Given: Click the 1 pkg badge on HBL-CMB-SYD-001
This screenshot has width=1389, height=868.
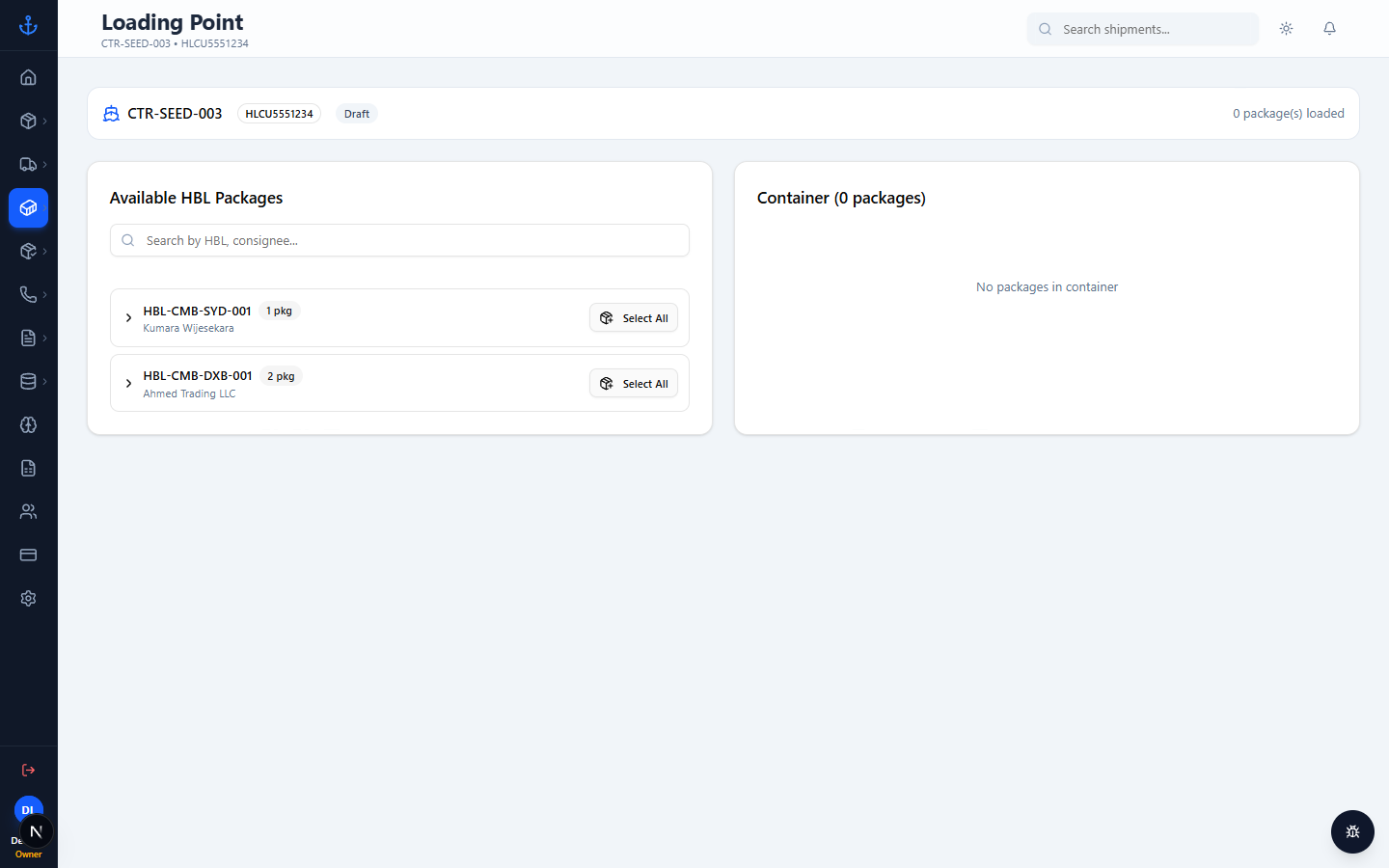Looking at the screenshot, I should (280, 311).
